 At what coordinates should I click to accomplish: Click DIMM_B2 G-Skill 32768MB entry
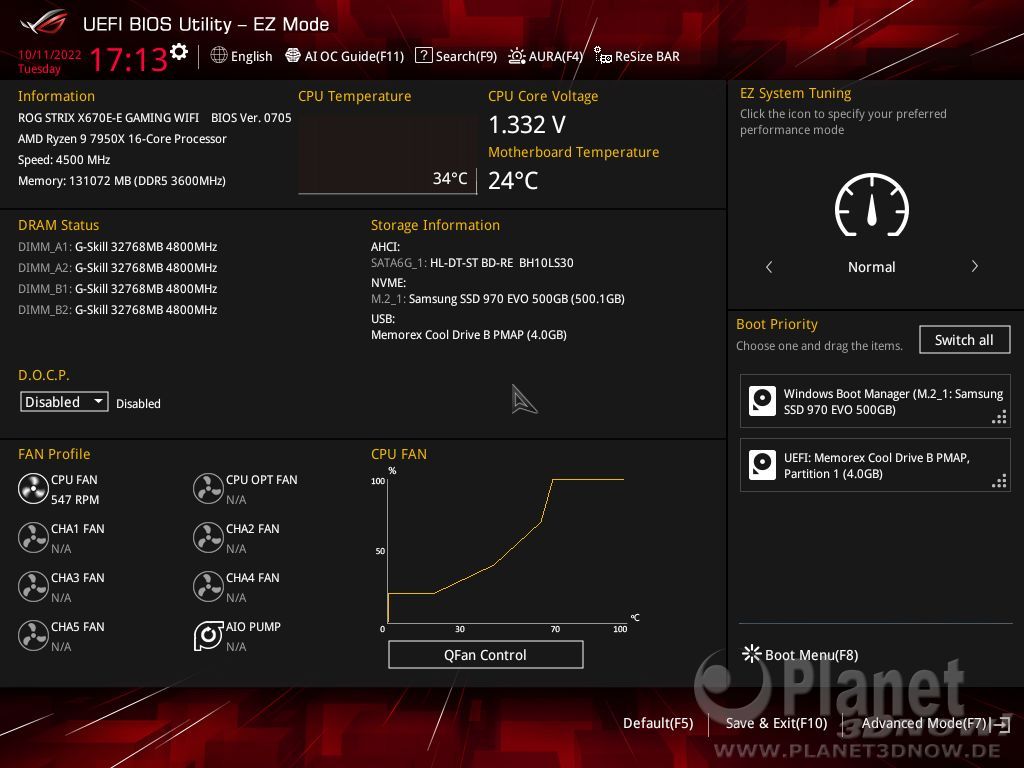coord(118,310)
